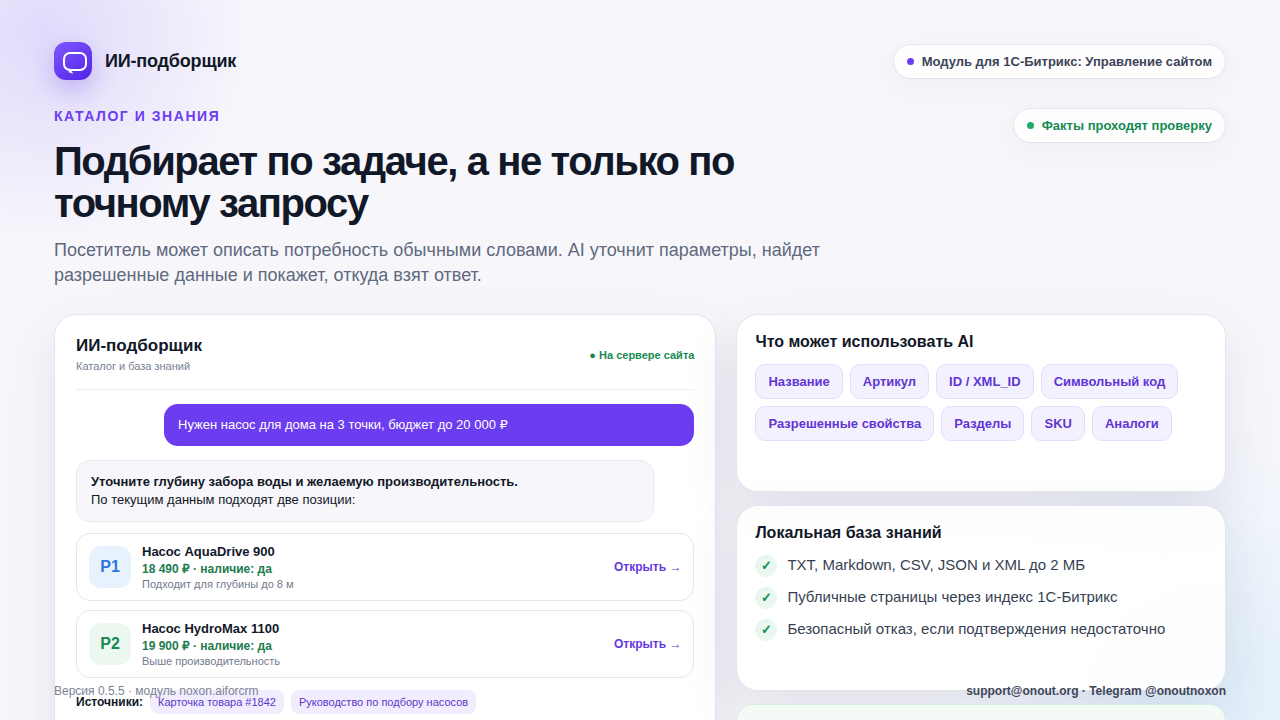Click the КАТАЛОГ И ЗНАНИЯ section label
Screen dimensions: 1280x720
pos(137,116)
